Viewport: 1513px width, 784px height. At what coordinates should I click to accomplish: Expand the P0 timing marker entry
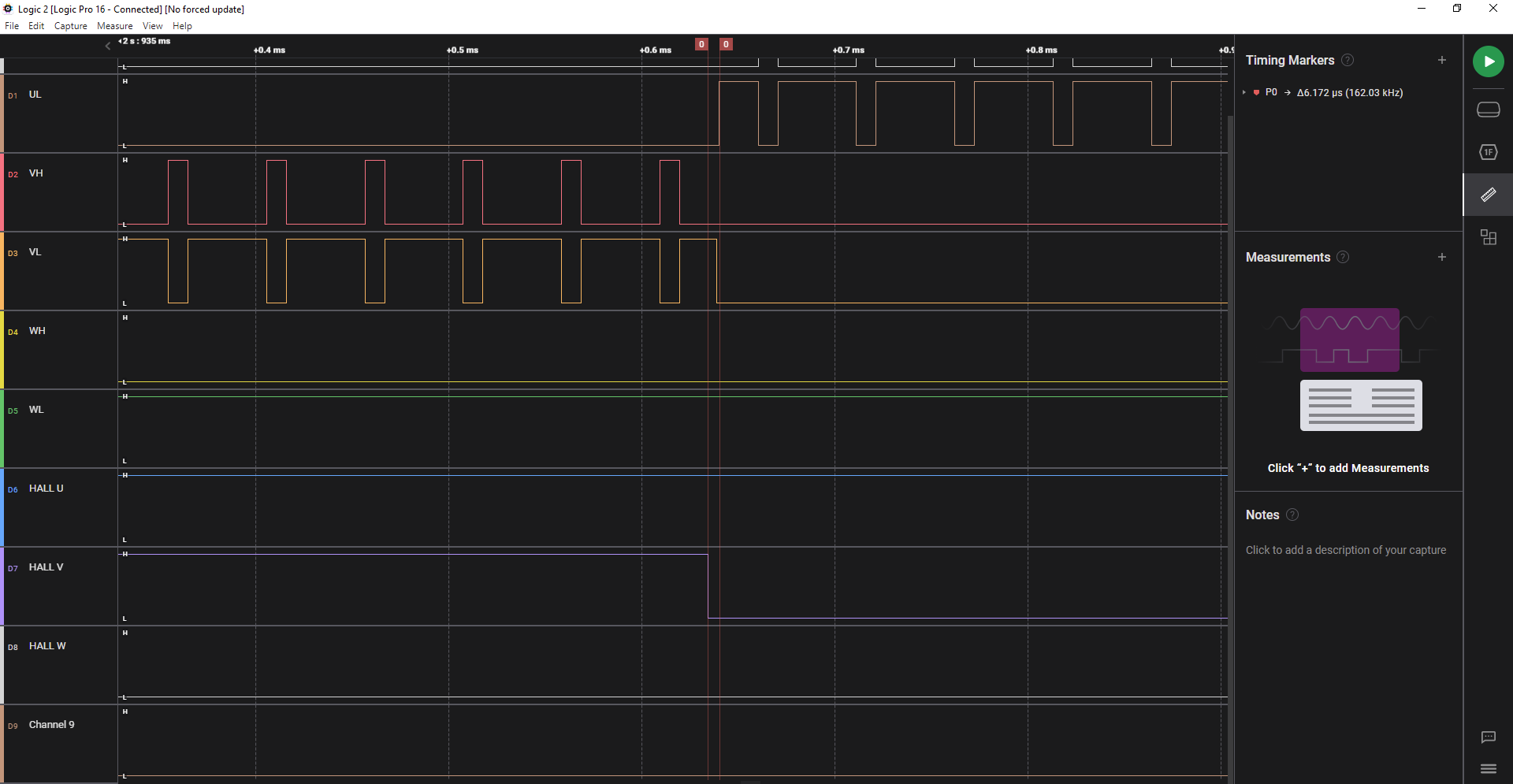pos(1244,93)
